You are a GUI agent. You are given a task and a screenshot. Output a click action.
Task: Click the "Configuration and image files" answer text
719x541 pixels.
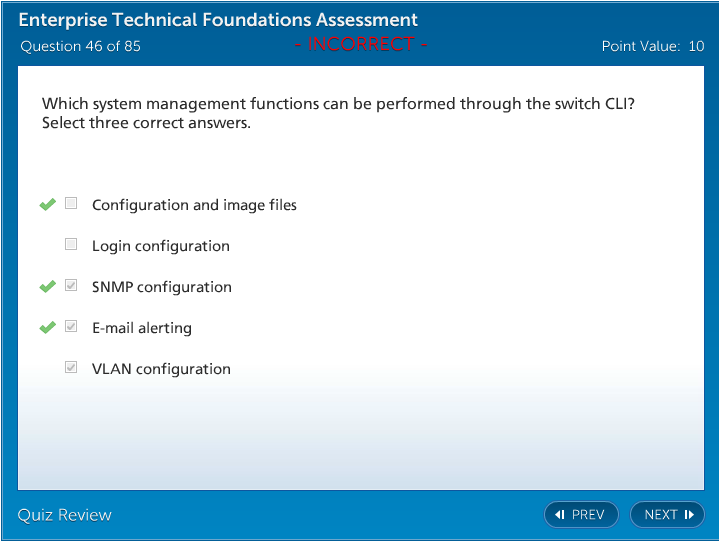(194, 205)
